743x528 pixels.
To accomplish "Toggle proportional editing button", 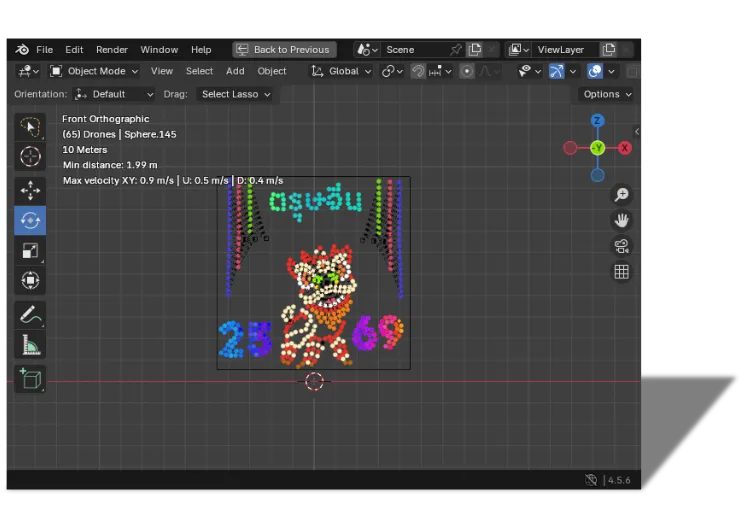I will (467, 71).
